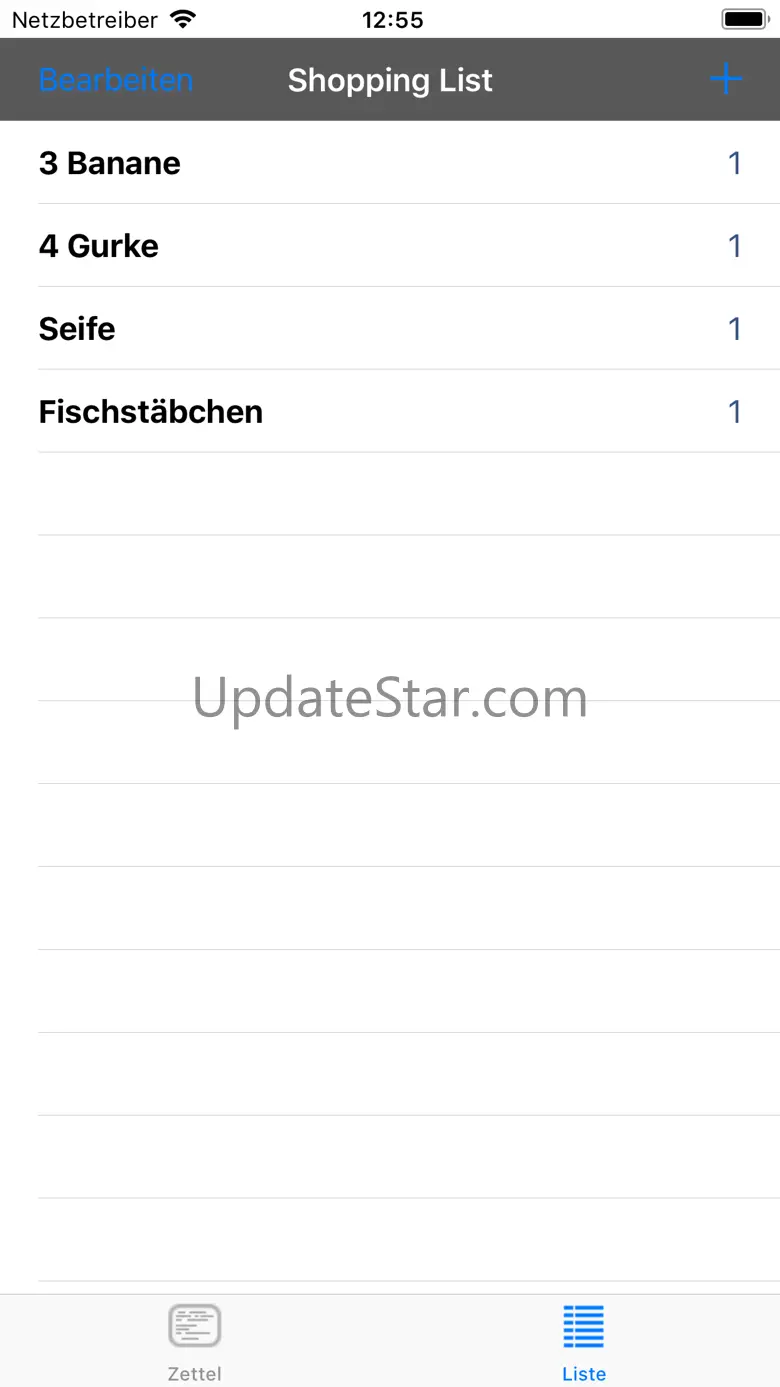Select the Liste tab icon
Image resolution: width=780 pixels, height=1387 pixels.
584,1326
